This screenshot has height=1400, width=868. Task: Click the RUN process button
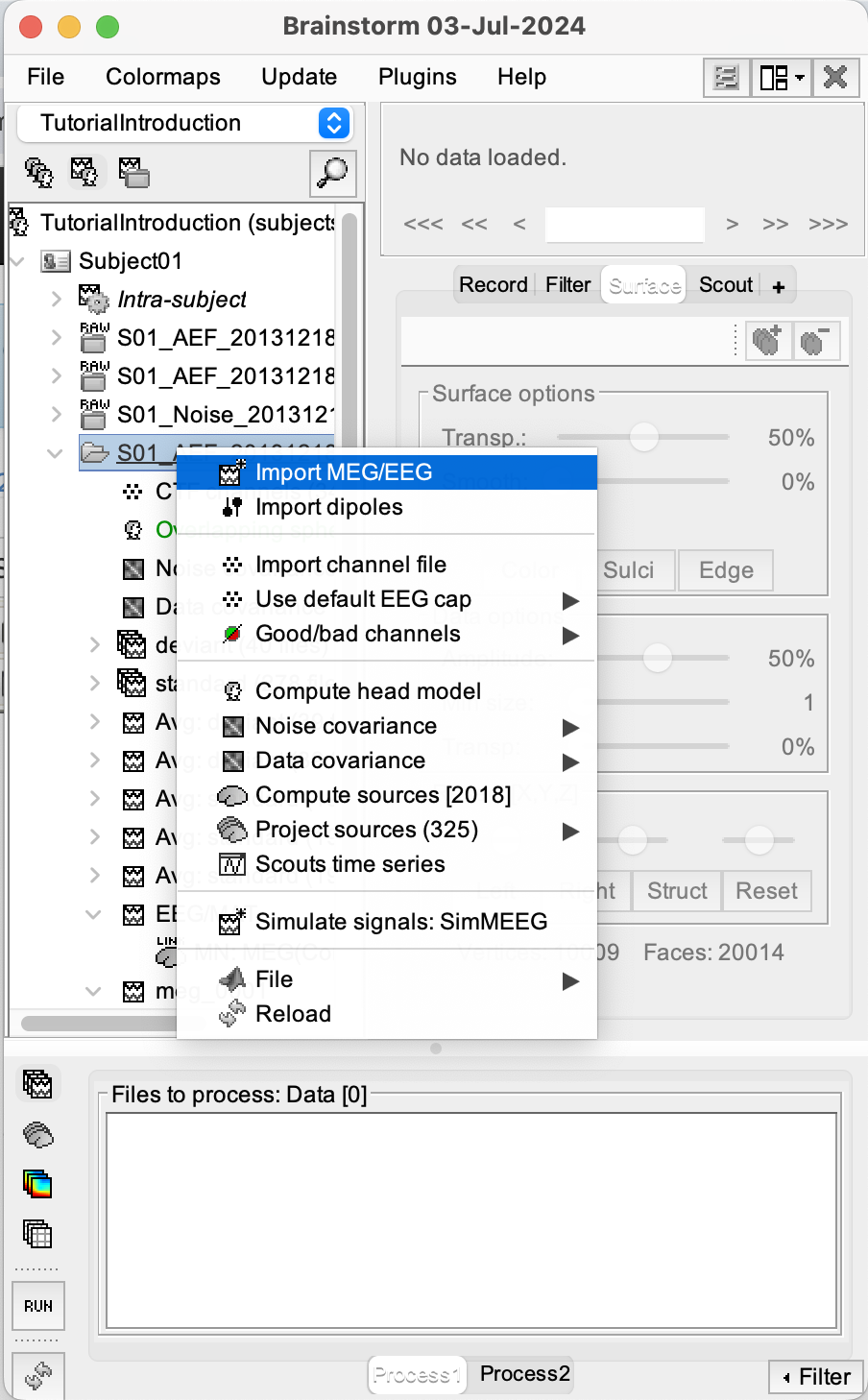pos(38,1306)
